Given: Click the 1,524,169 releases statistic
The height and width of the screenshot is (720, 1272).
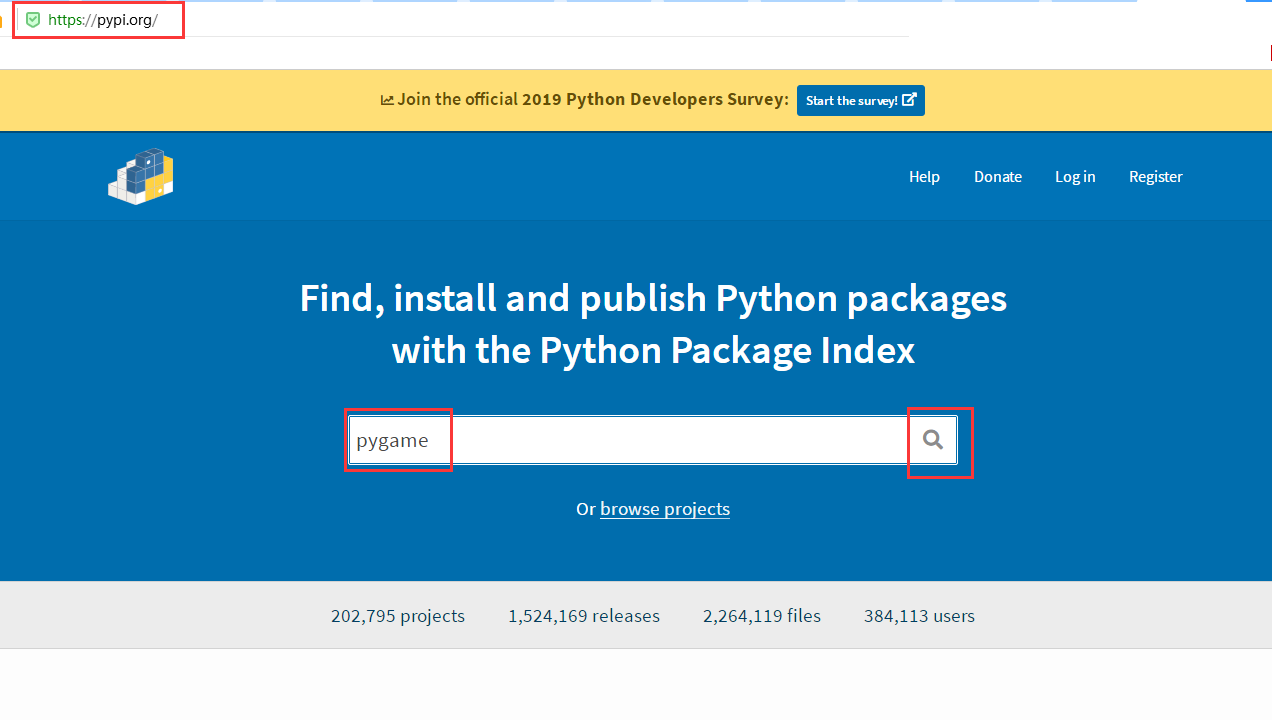Looking at the screenshot, I should [583, 616].
